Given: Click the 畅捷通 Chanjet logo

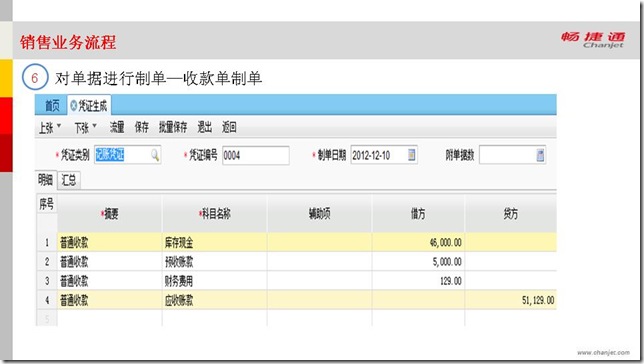Looking at the screenshot, I should click(x=593, y=39).
